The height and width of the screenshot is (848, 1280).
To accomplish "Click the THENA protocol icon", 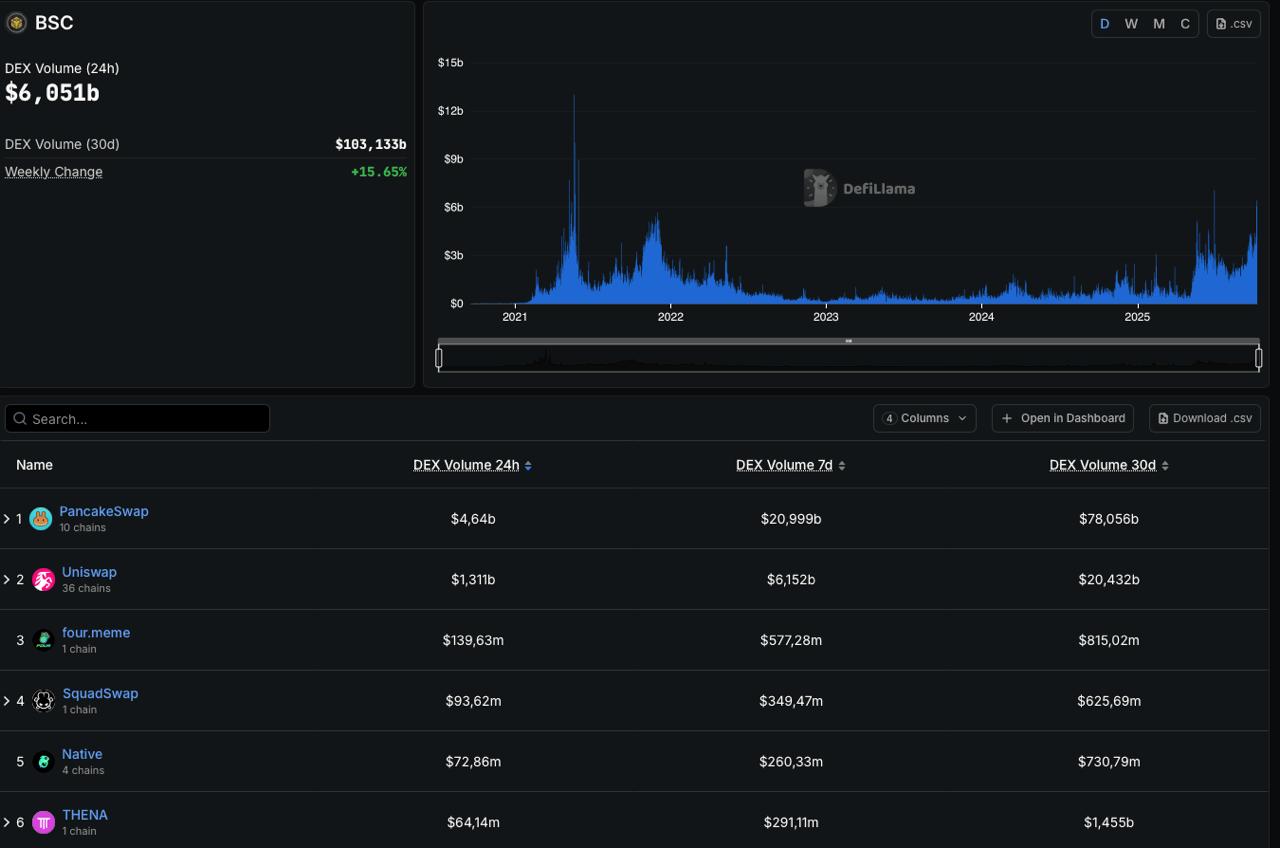I will 43,822.
